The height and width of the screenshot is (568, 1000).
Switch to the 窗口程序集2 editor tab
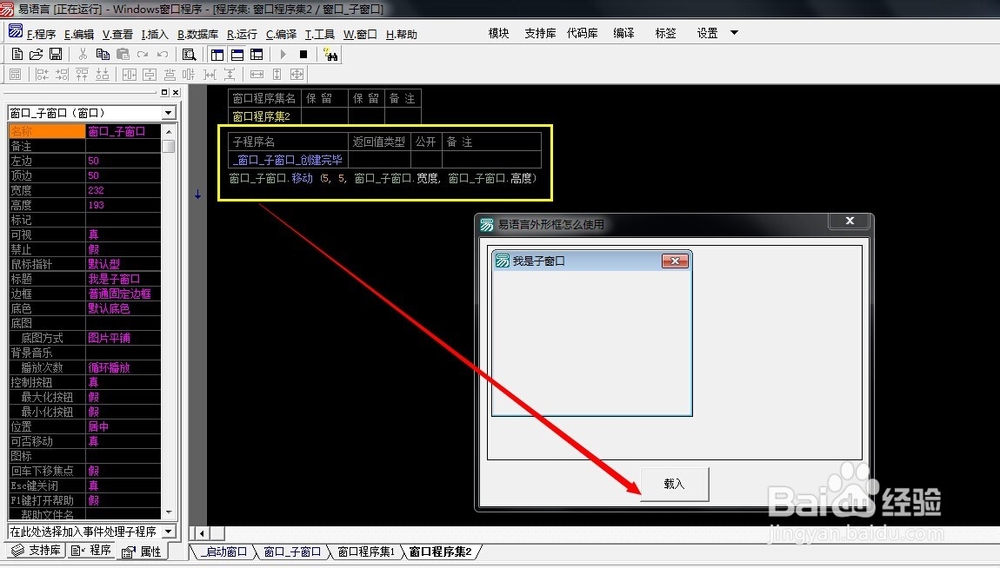pyautogui.click(x=440, y=551)
